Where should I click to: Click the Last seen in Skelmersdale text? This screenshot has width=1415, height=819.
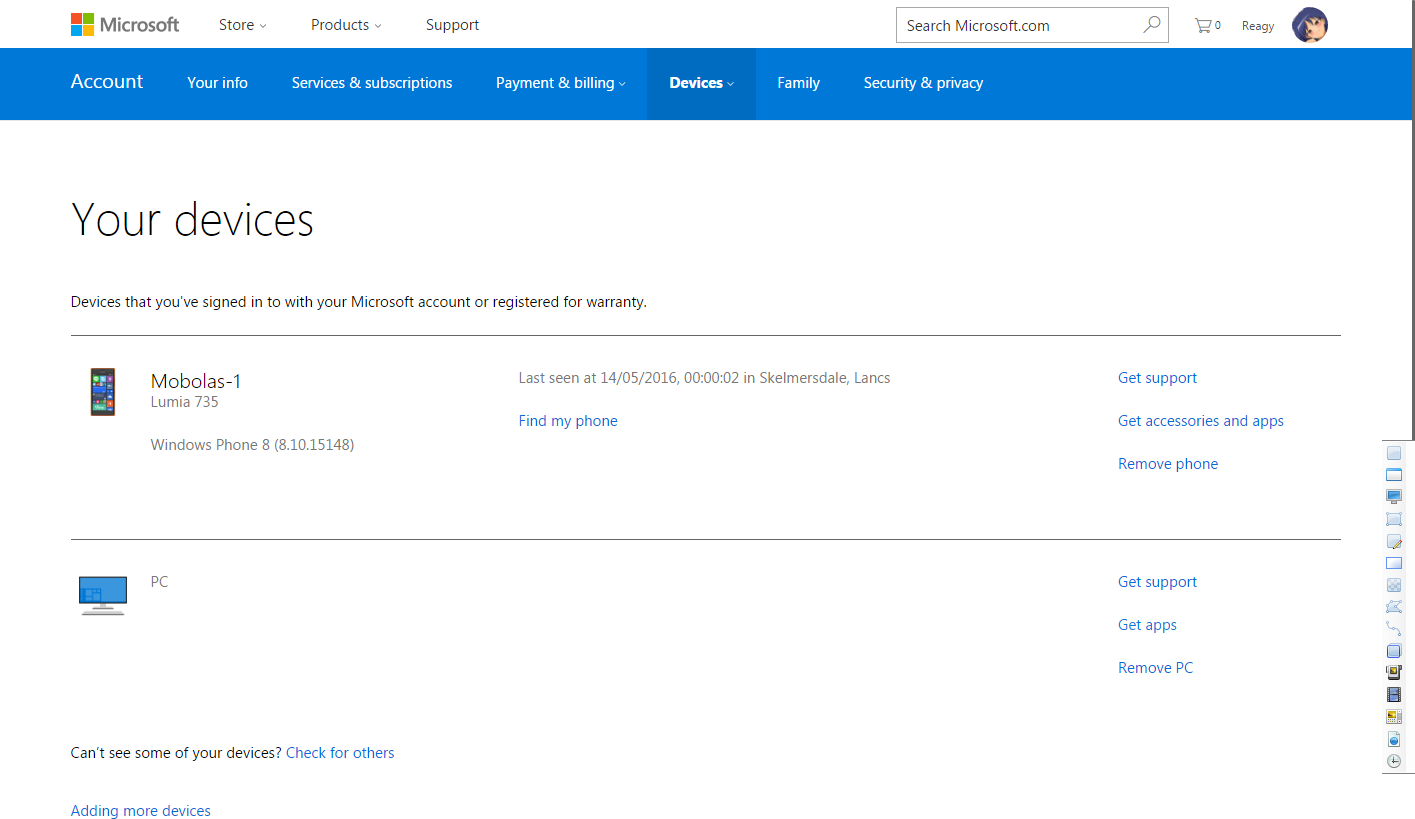(x=704, y=378)
